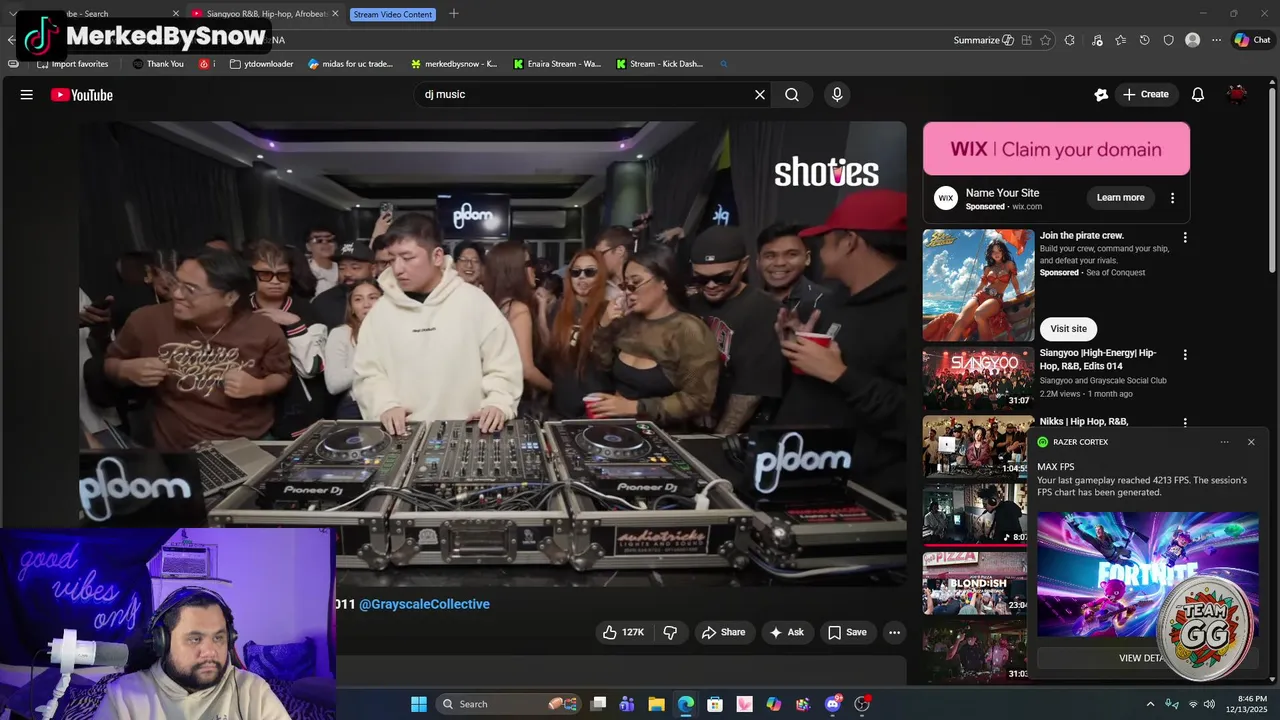
Task: Go to YouTube home via the logo
Action: coord(82,95)
